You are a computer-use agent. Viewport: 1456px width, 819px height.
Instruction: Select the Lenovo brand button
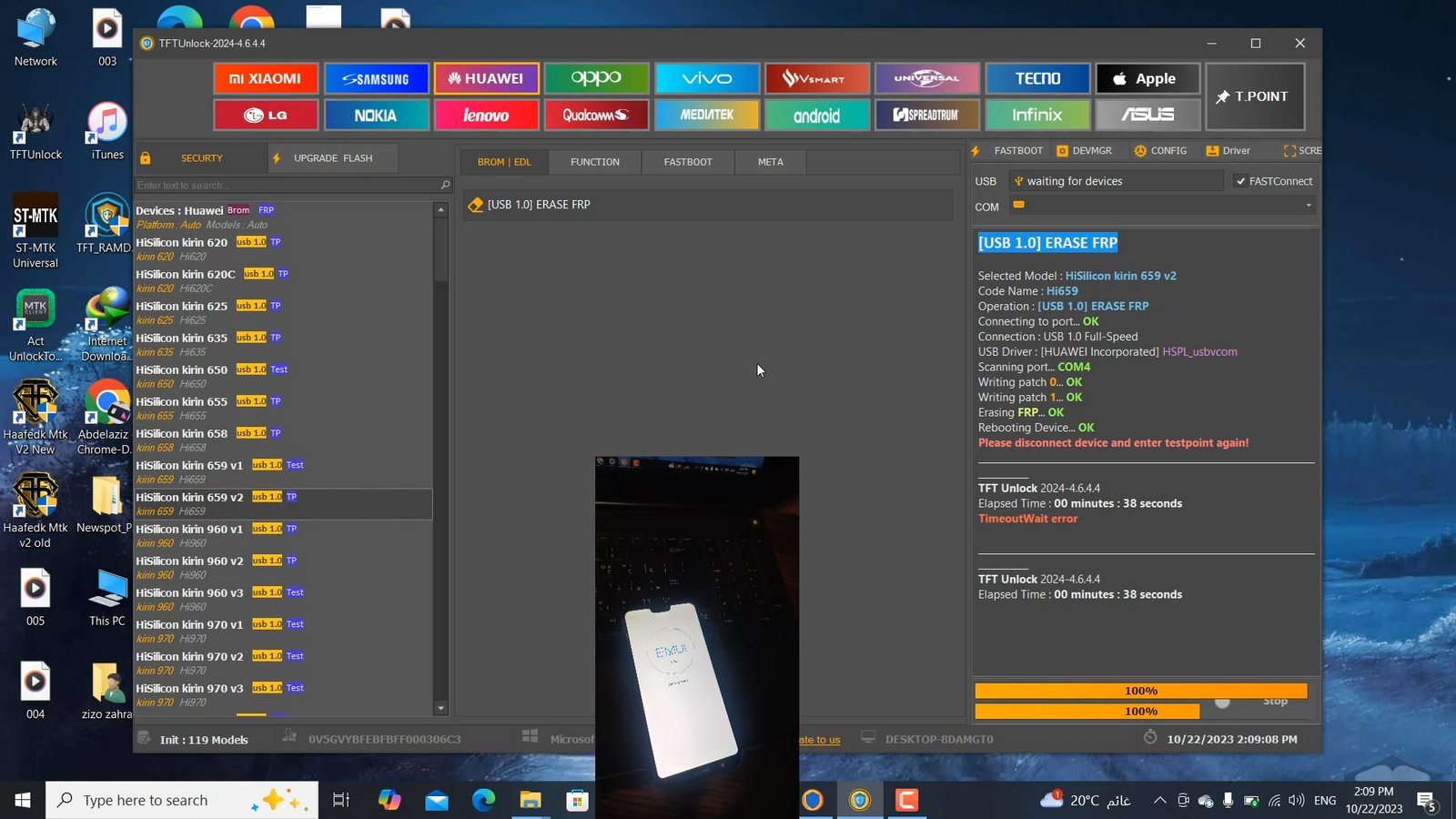(486, 115)
